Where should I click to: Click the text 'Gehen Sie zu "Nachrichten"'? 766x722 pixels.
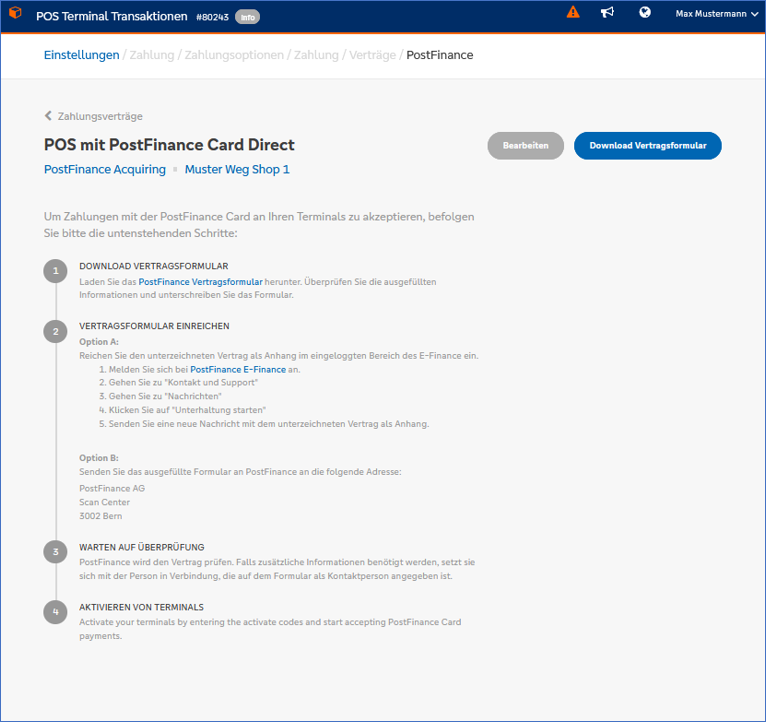[x=165, y=396]
